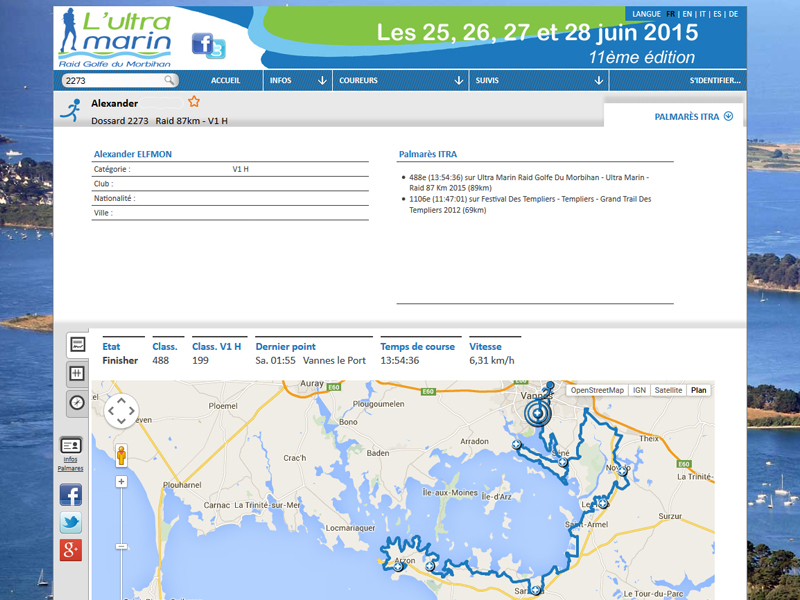Switch language to EN
This screenshot has height=600, width=800.
tap(687, 14)
